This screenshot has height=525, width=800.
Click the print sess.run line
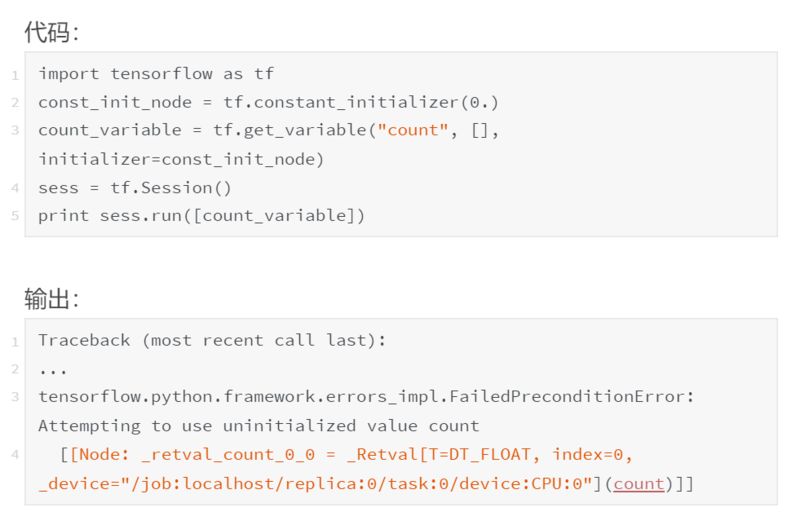202,216
